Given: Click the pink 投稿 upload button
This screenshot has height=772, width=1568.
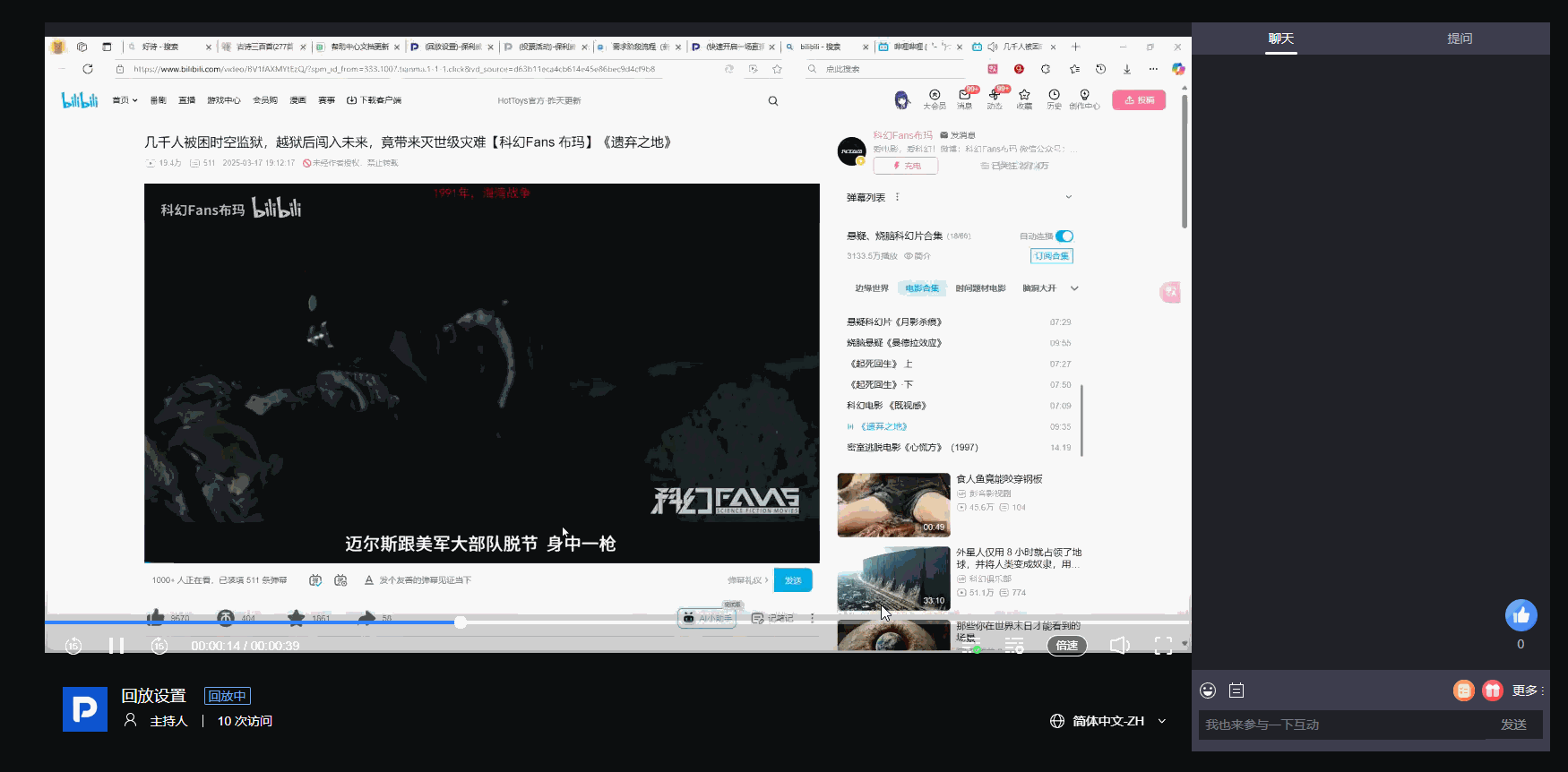Looking at the screenshot, I should coord(1139,100).
